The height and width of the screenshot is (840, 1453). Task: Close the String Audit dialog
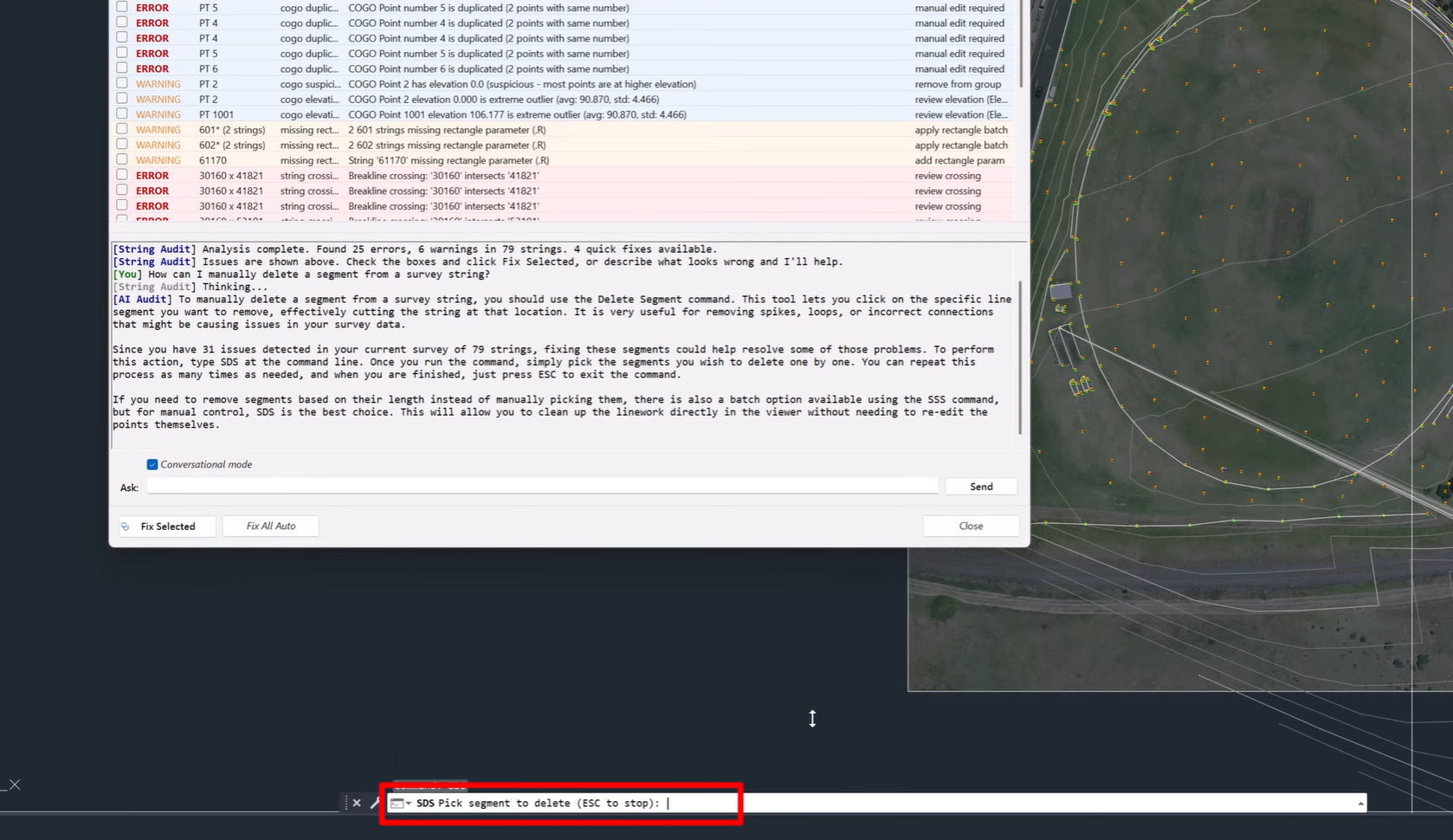(971, 526)
